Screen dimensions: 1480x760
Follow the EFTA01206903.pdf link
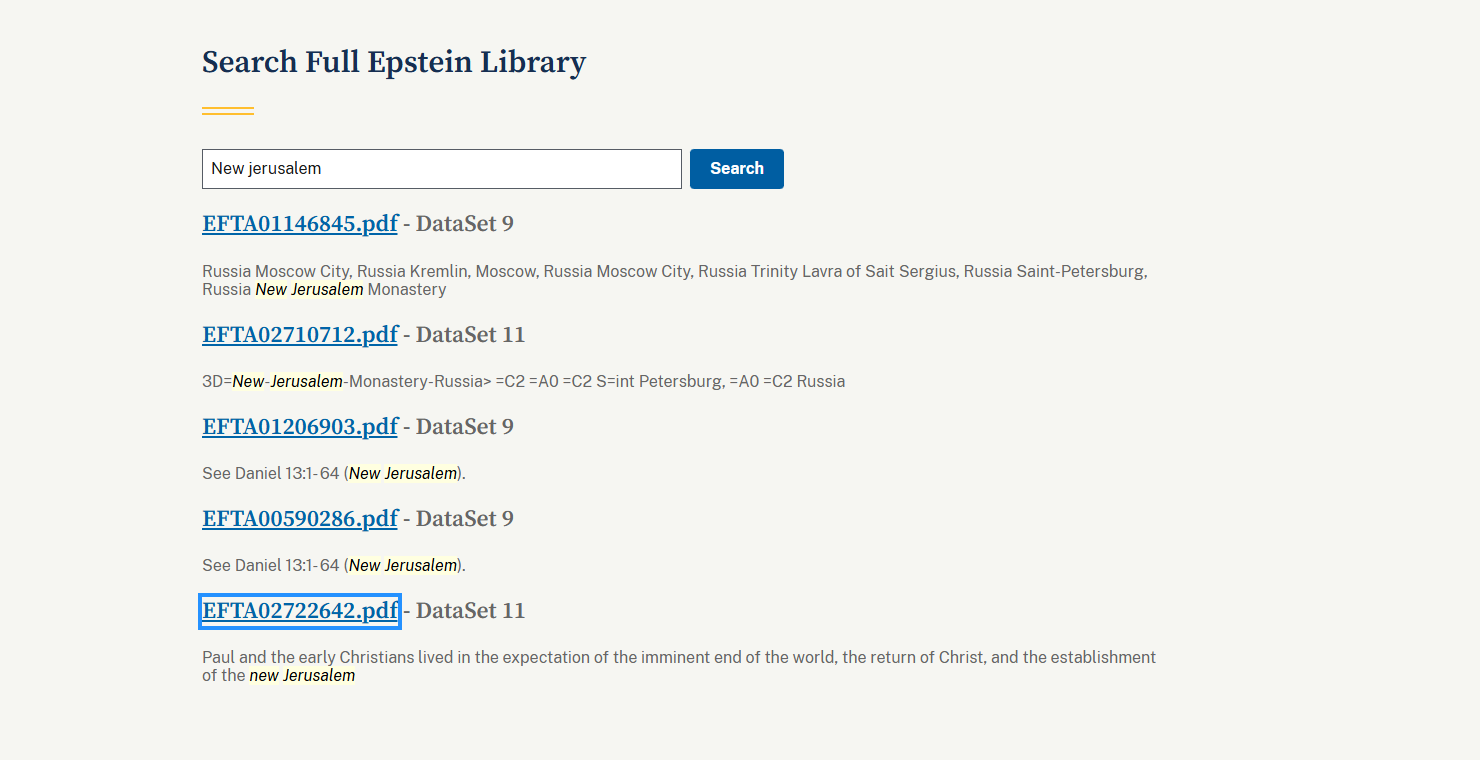pos(300,427)
